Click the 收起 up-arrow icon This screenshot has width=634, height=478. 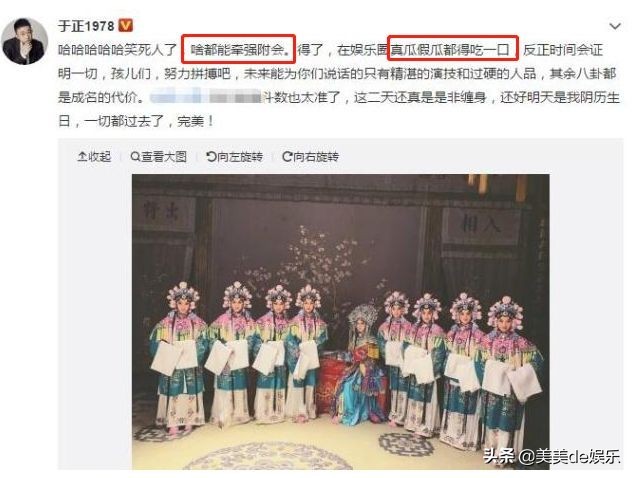click(82, 157)
